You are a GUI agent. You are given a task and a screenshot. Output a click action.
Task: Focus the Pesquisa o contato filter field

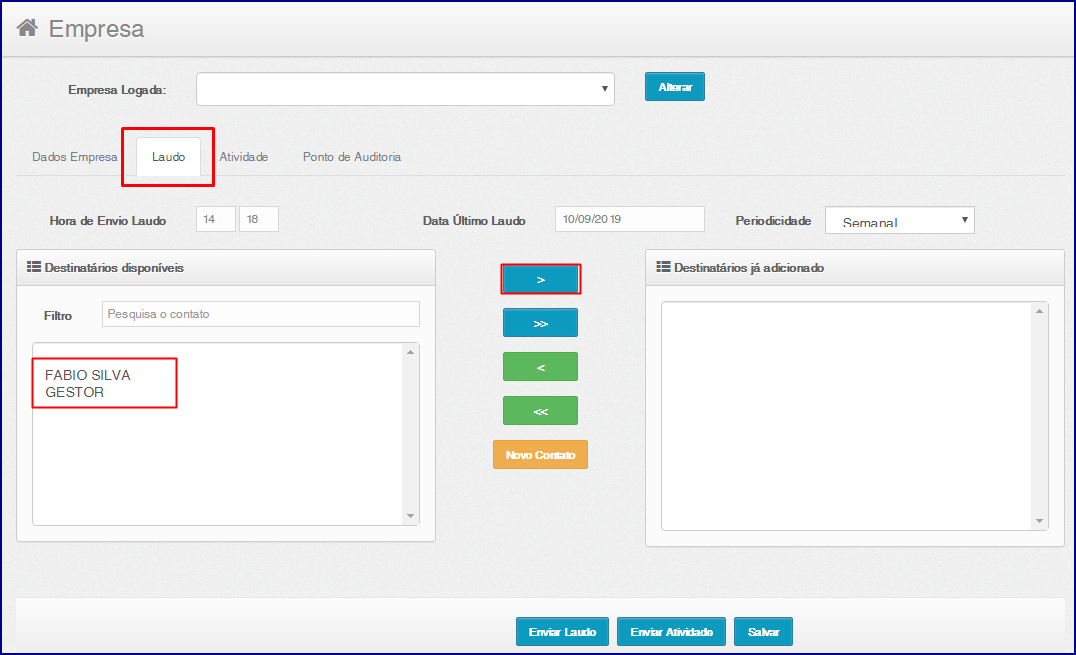tap(261, 314)
